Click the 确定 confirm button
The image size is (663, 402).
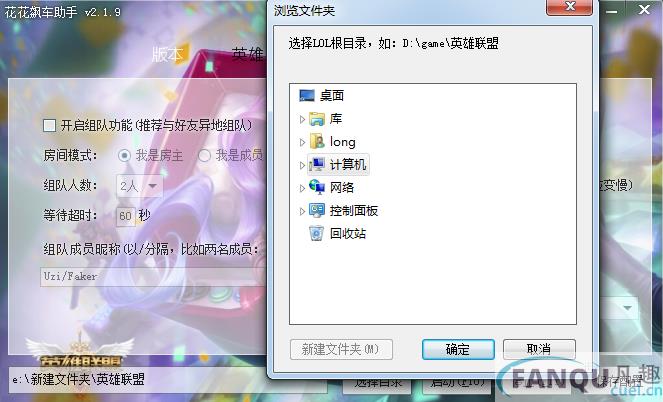[458, 349]
